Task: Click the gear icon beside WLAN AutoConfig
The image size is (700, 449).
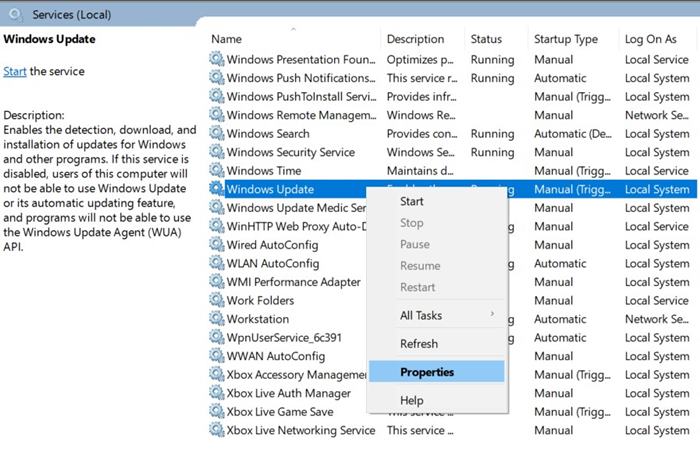Action: (x=217, y=263)
